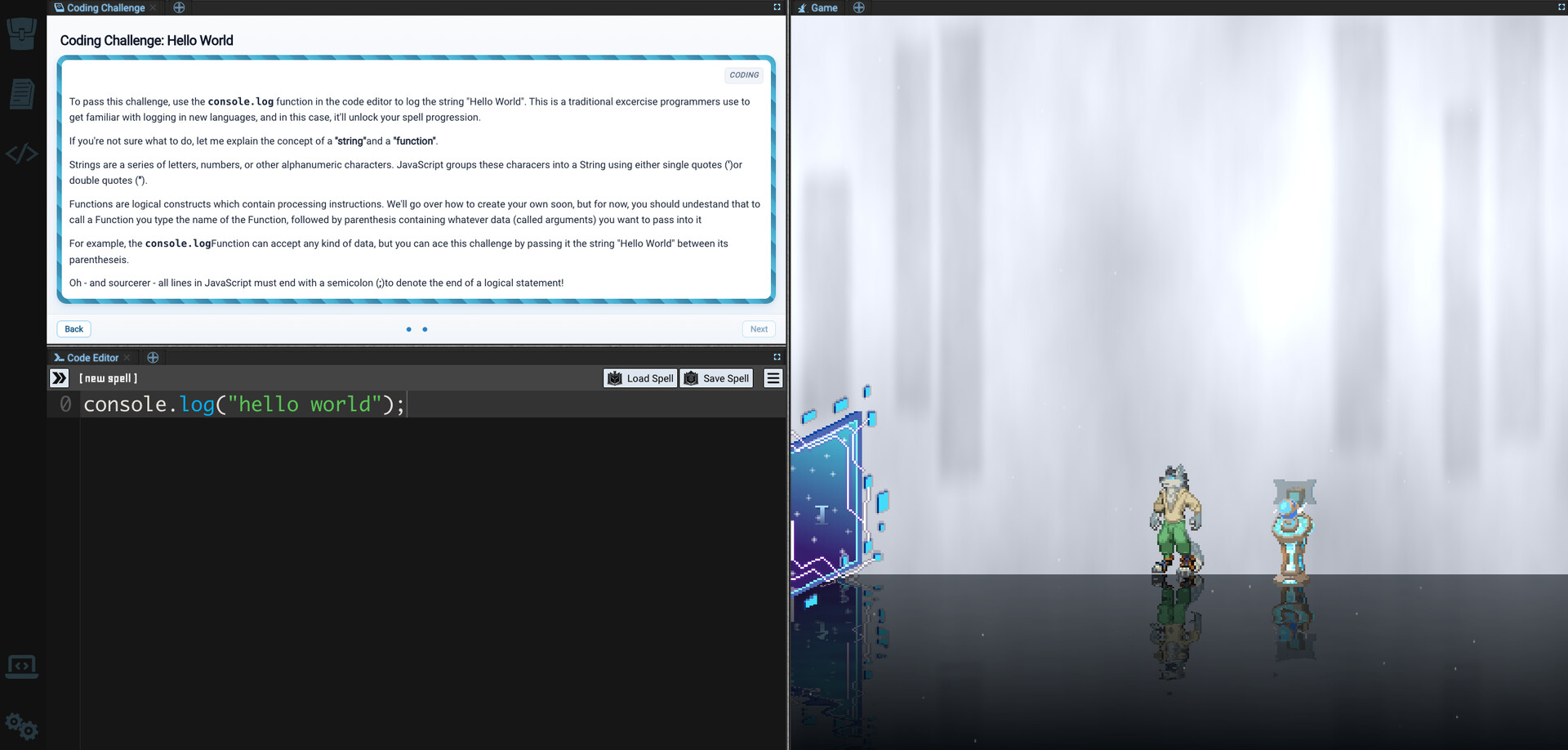
Task: Add a new tab beside Coding Challenge
Action: tap(179, 7)
